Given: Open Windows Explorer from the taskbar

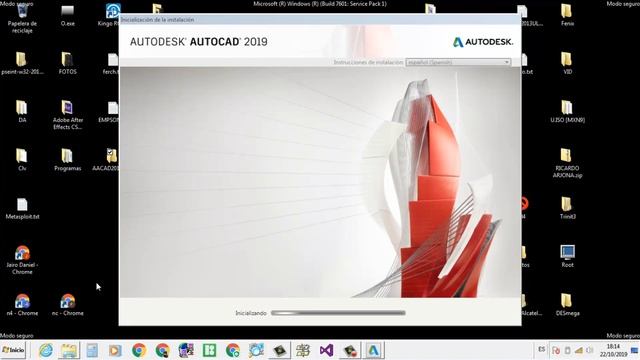Looking at the screenshot, I should pos(69,350).
